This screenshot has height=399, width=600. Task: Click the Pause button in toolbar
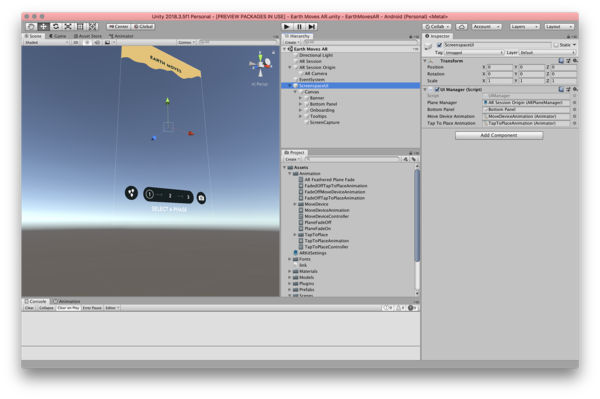(299, 26)
